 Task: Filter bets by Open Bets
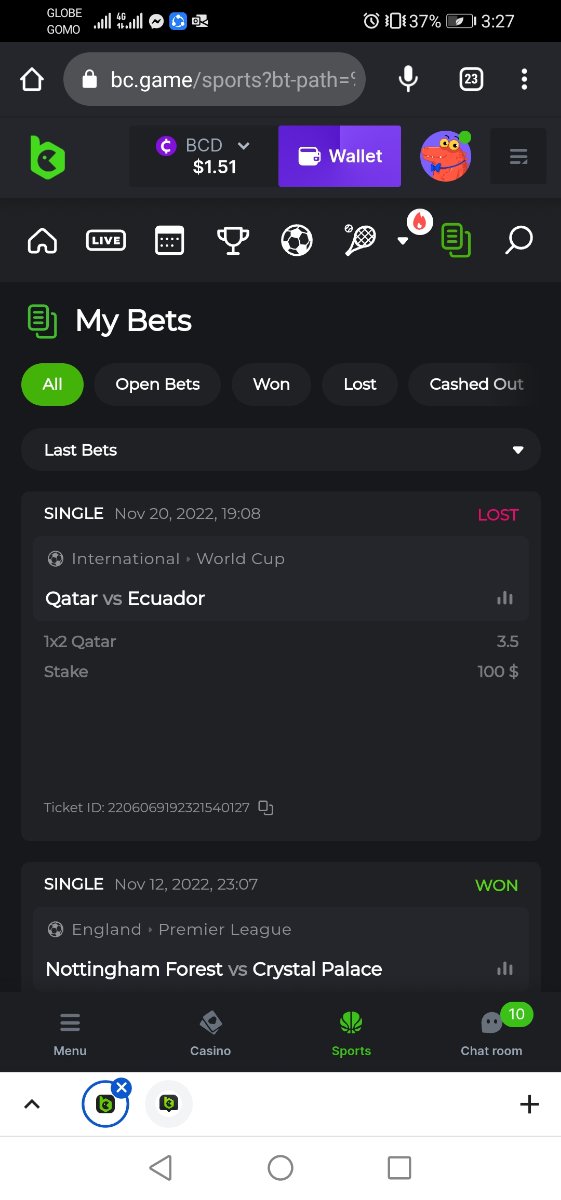coord(158,384)
